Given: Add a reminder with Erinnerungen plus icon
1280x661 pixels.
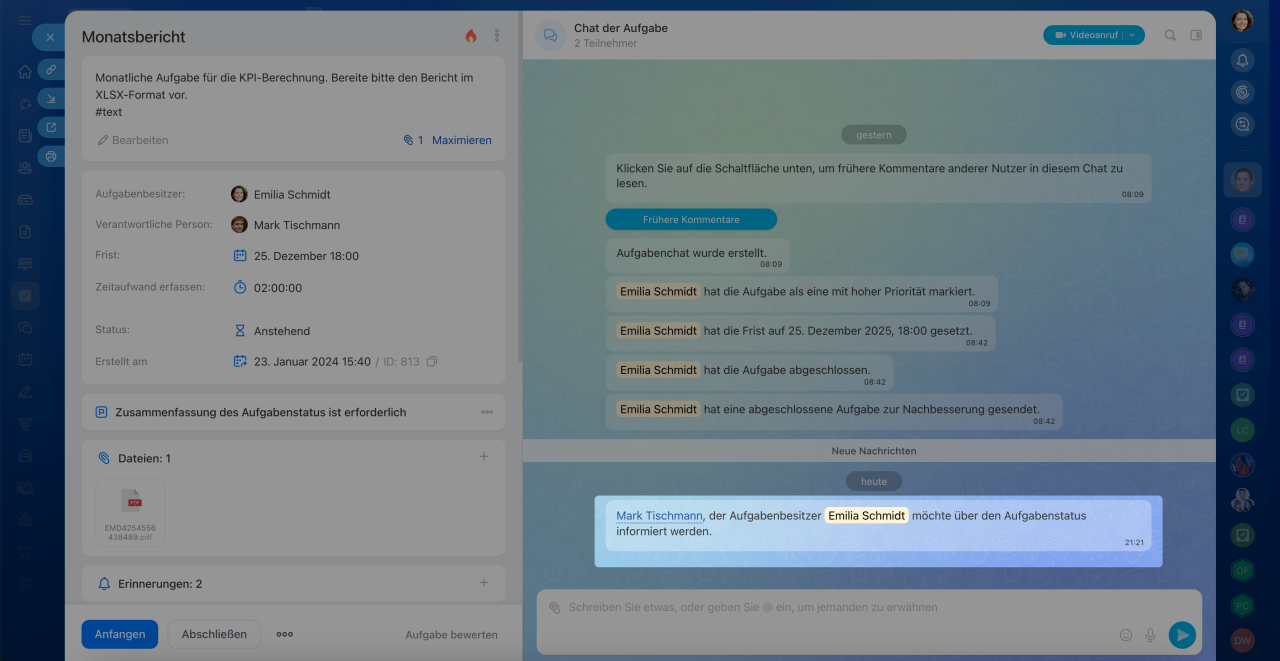Looking at the screenshot, I should point(484,583).
